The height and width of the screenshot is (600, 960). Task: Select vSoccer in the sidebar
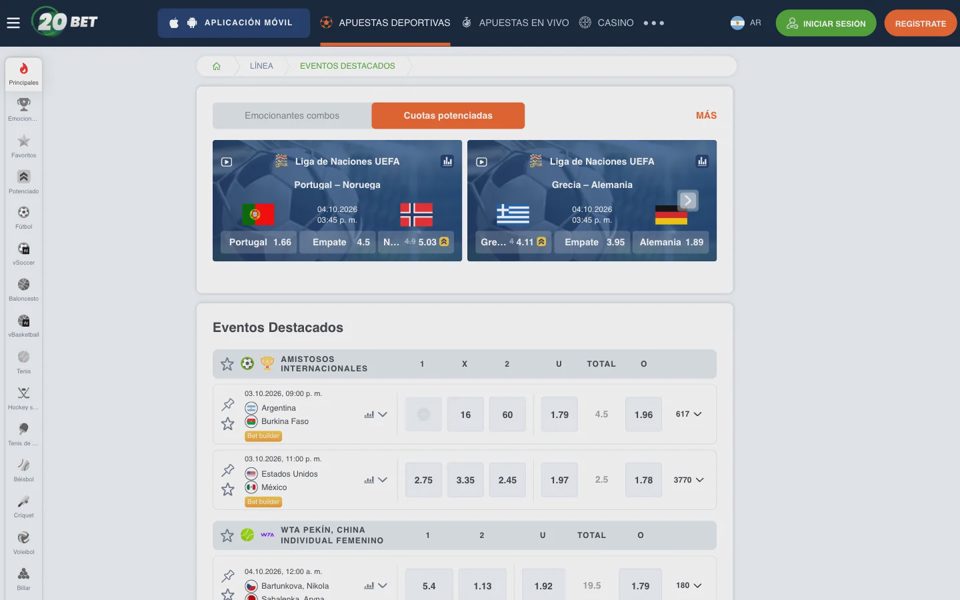23,254
